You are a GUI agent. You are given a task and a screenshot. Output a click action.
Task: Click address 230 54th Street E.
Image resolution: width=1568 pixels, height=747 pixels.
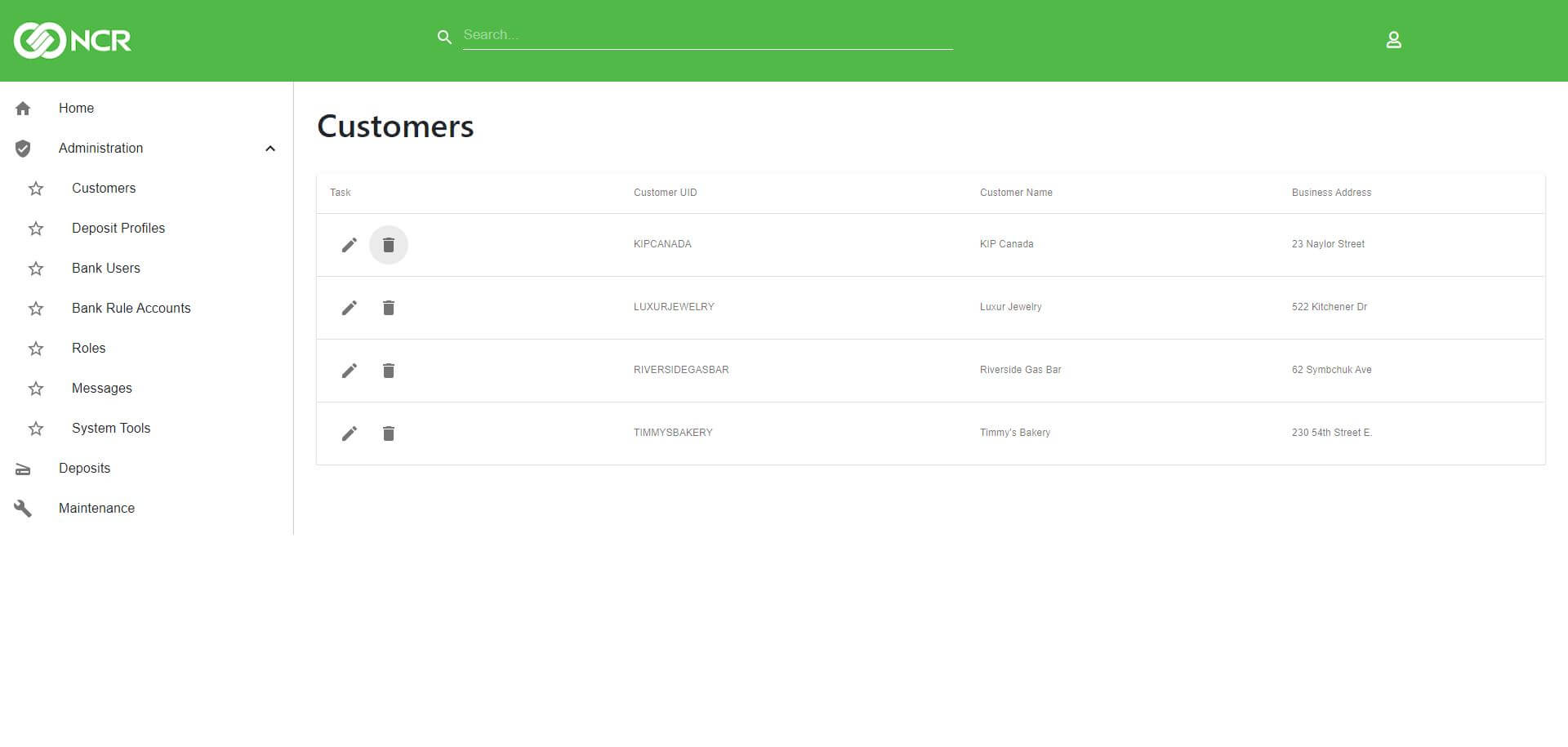[1332, 433]
